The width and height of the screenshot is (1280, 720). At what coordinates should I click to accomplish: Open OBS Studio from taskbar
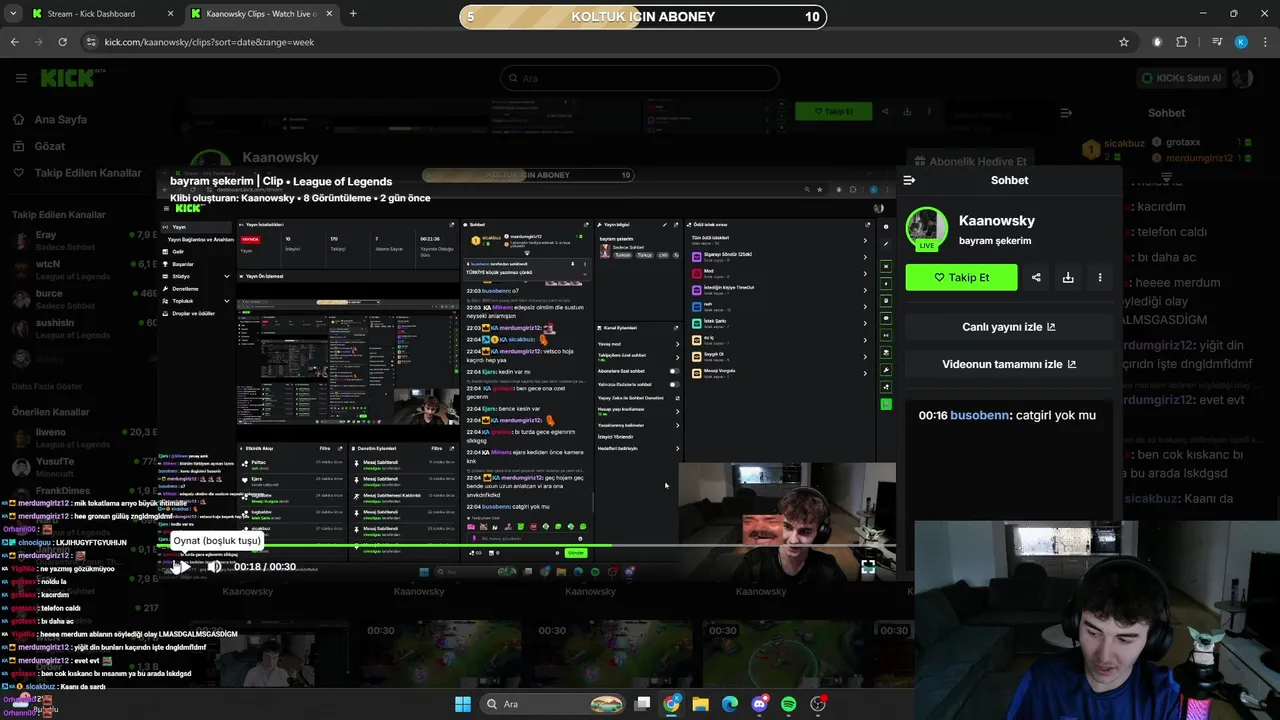(x=818, y=704)
